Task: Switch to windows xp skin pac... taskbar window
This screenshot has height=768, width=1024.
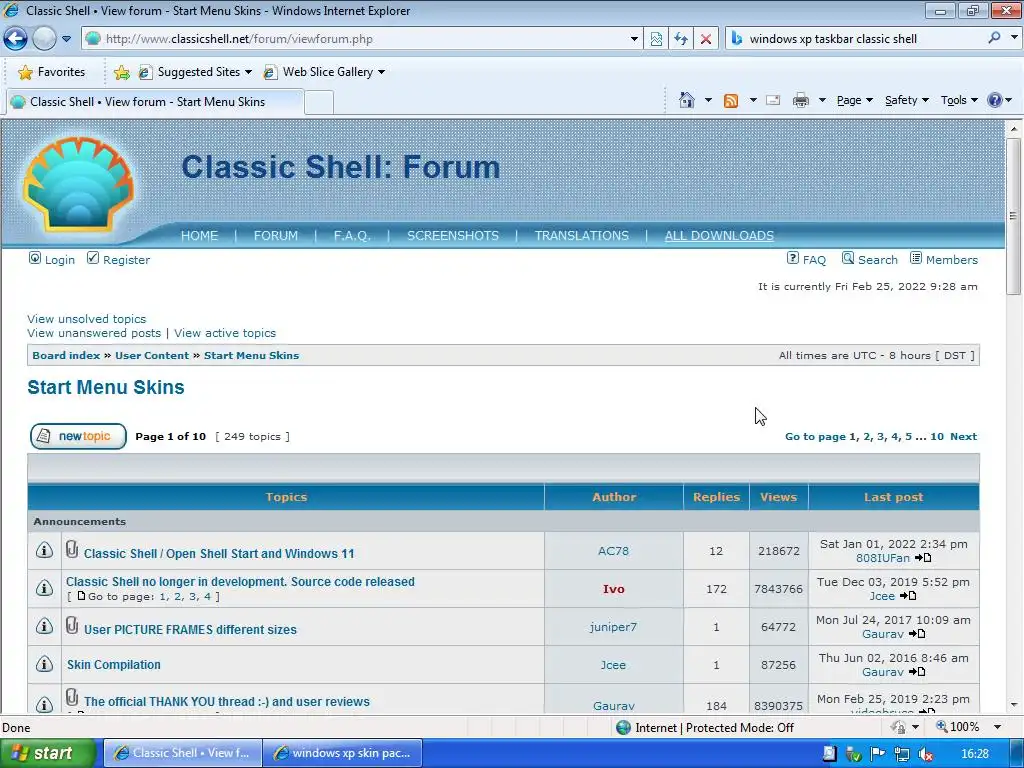Action: pos(343,753)
